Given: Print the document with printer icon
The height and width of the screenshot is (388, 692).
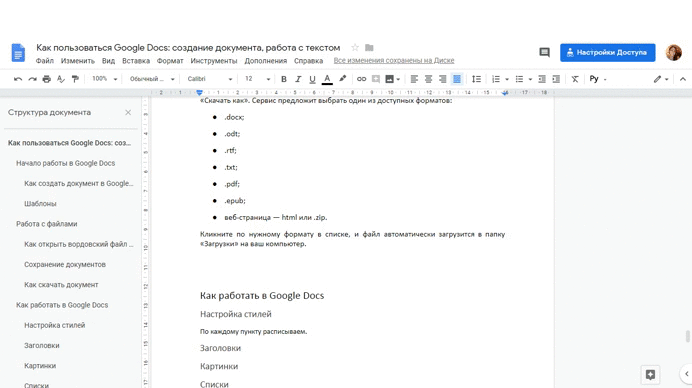Looking at the screenshot, I should pyautogui.click(x=46, y=79).
